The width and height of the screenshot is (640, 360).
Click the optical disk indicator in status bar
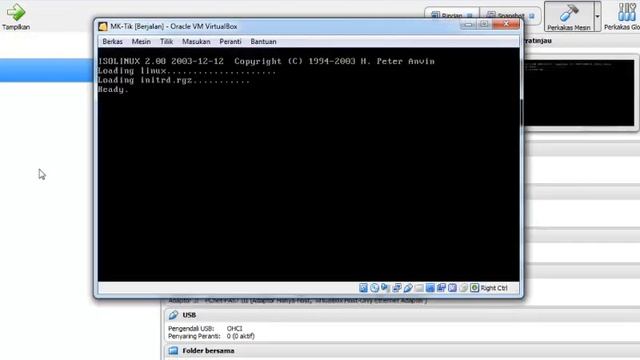pyautogui.click(x=374, y=288)
